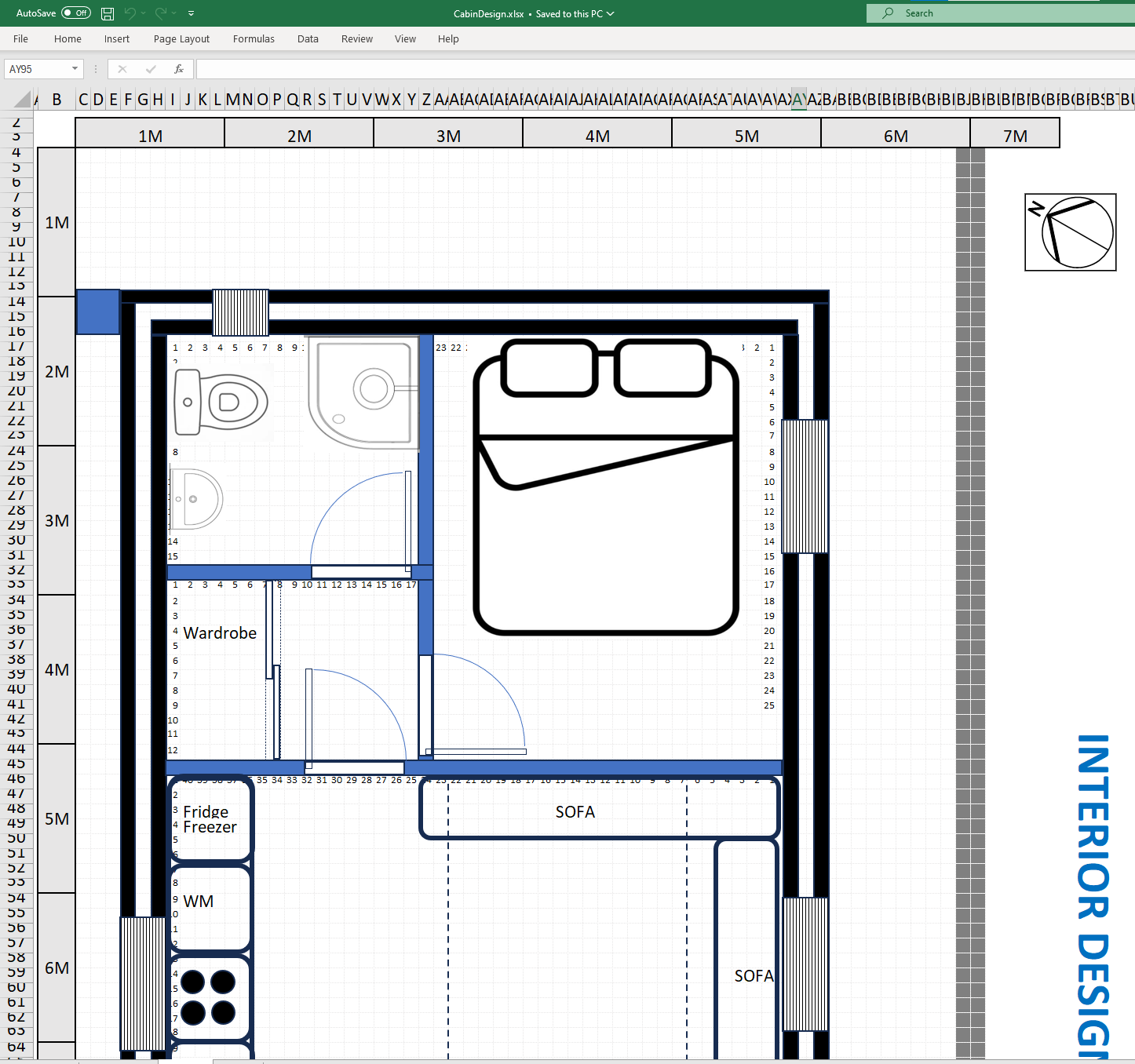Open the File menu
Viewport: 1135px width, 1064px height.
tap(20, 38)
